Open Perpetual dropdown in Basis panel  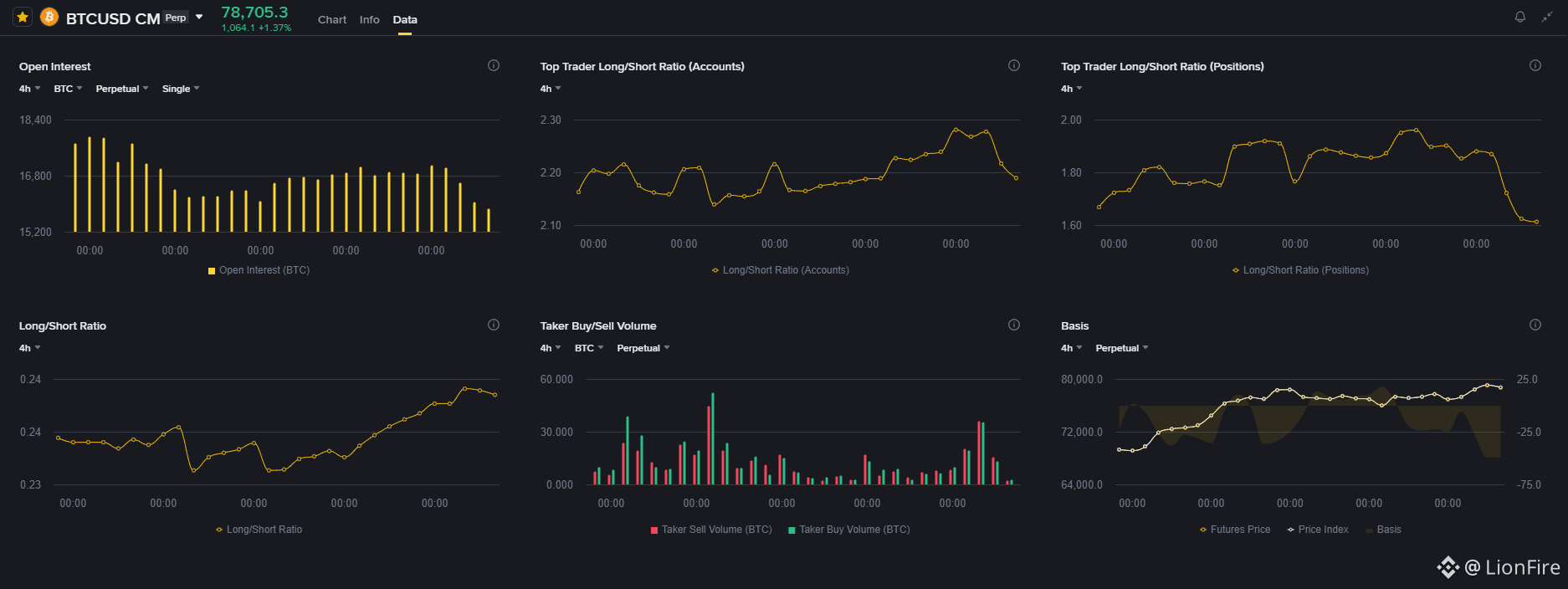click(1122, 348)
